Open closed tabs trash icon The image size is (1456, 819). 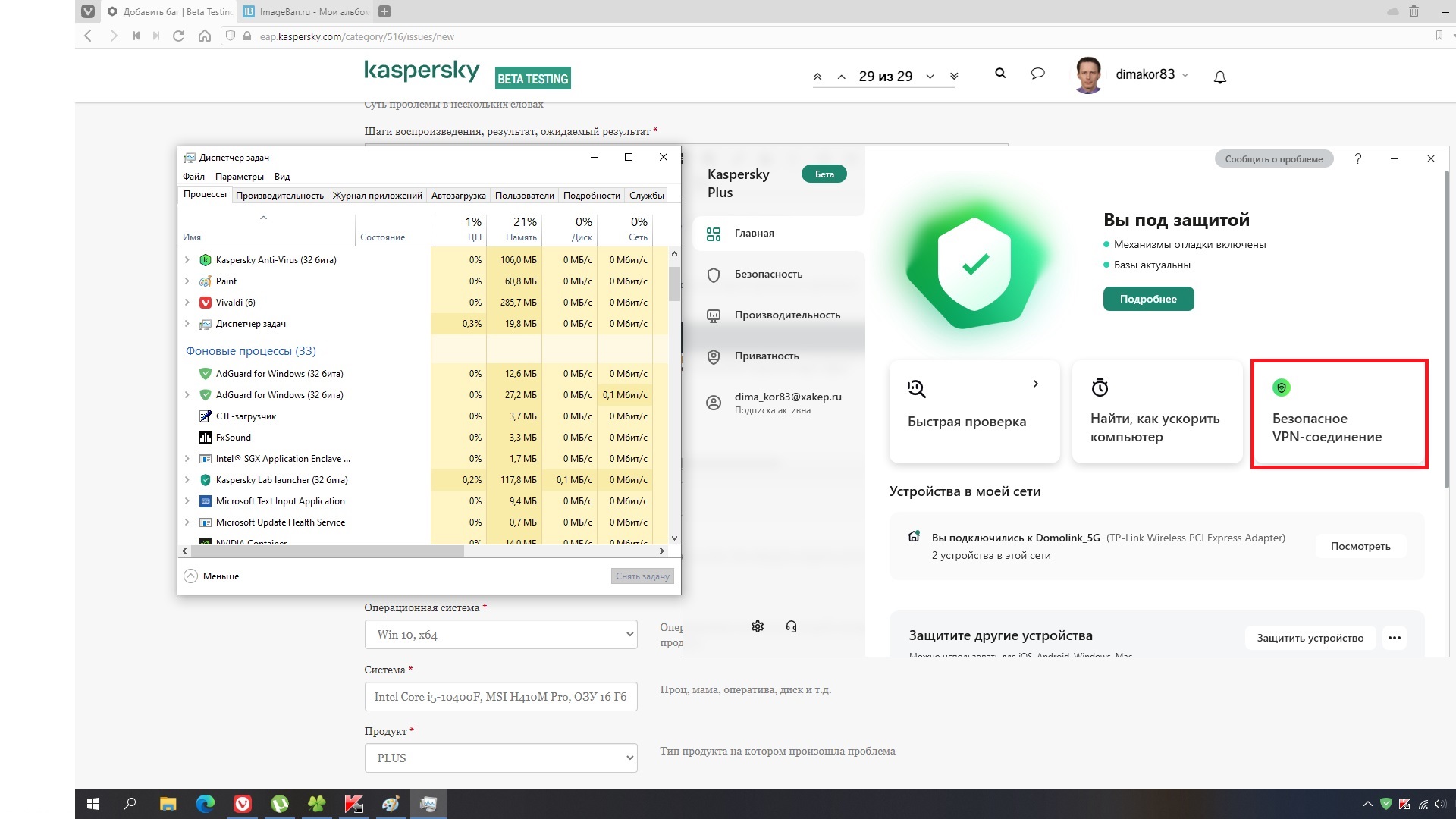coord(1414,11)
